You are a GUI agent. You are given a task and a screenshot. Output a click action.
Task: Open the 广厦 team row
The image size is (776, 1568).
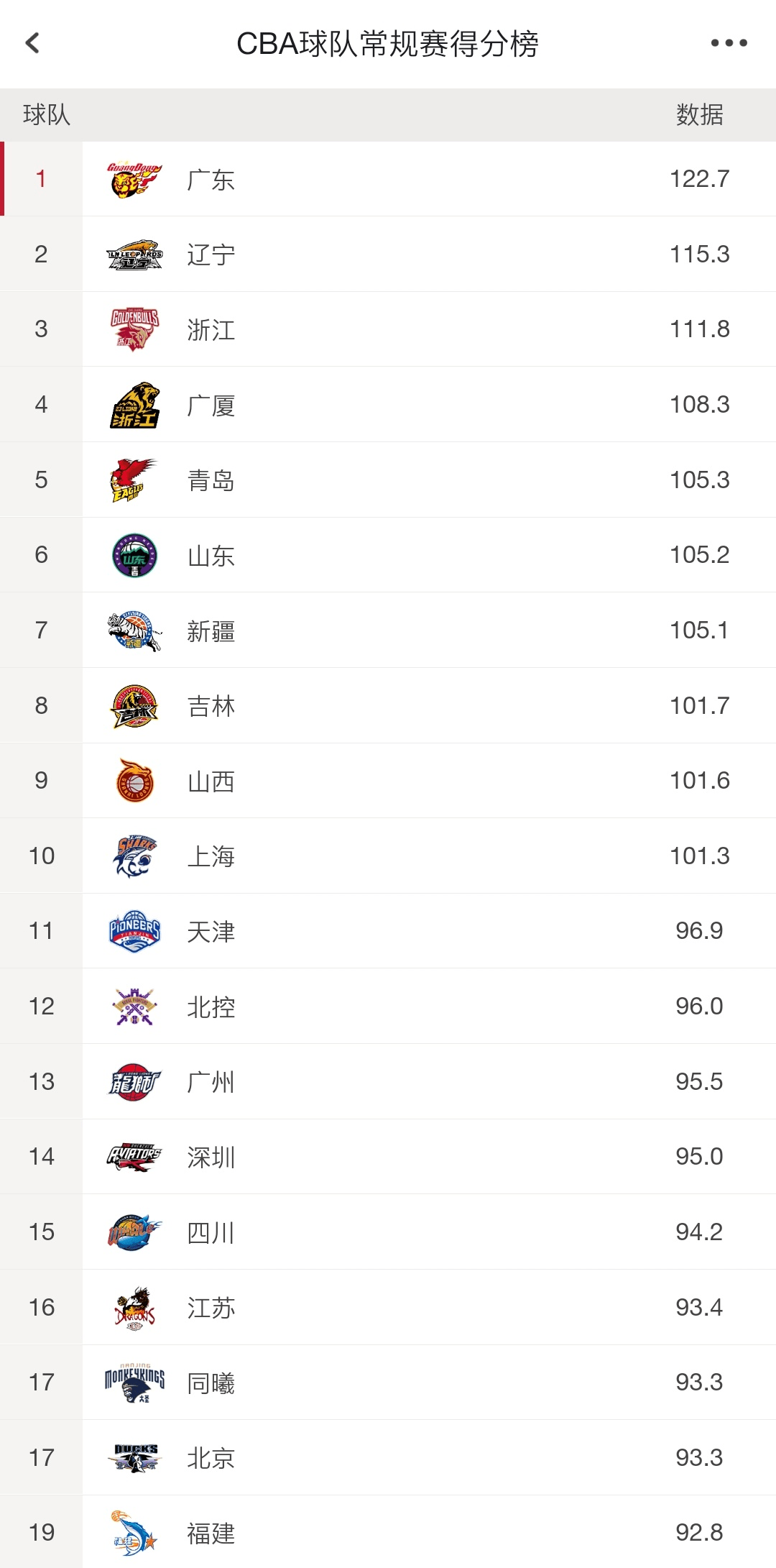click(388, 405)
